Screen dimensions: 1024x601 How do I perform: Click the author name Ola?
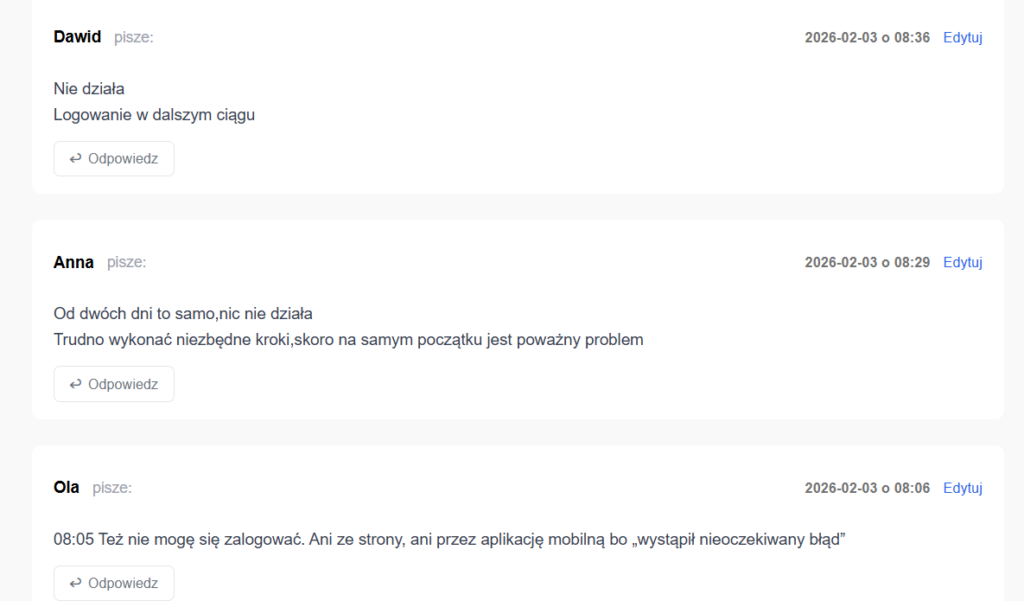click(x=66, y=488)
